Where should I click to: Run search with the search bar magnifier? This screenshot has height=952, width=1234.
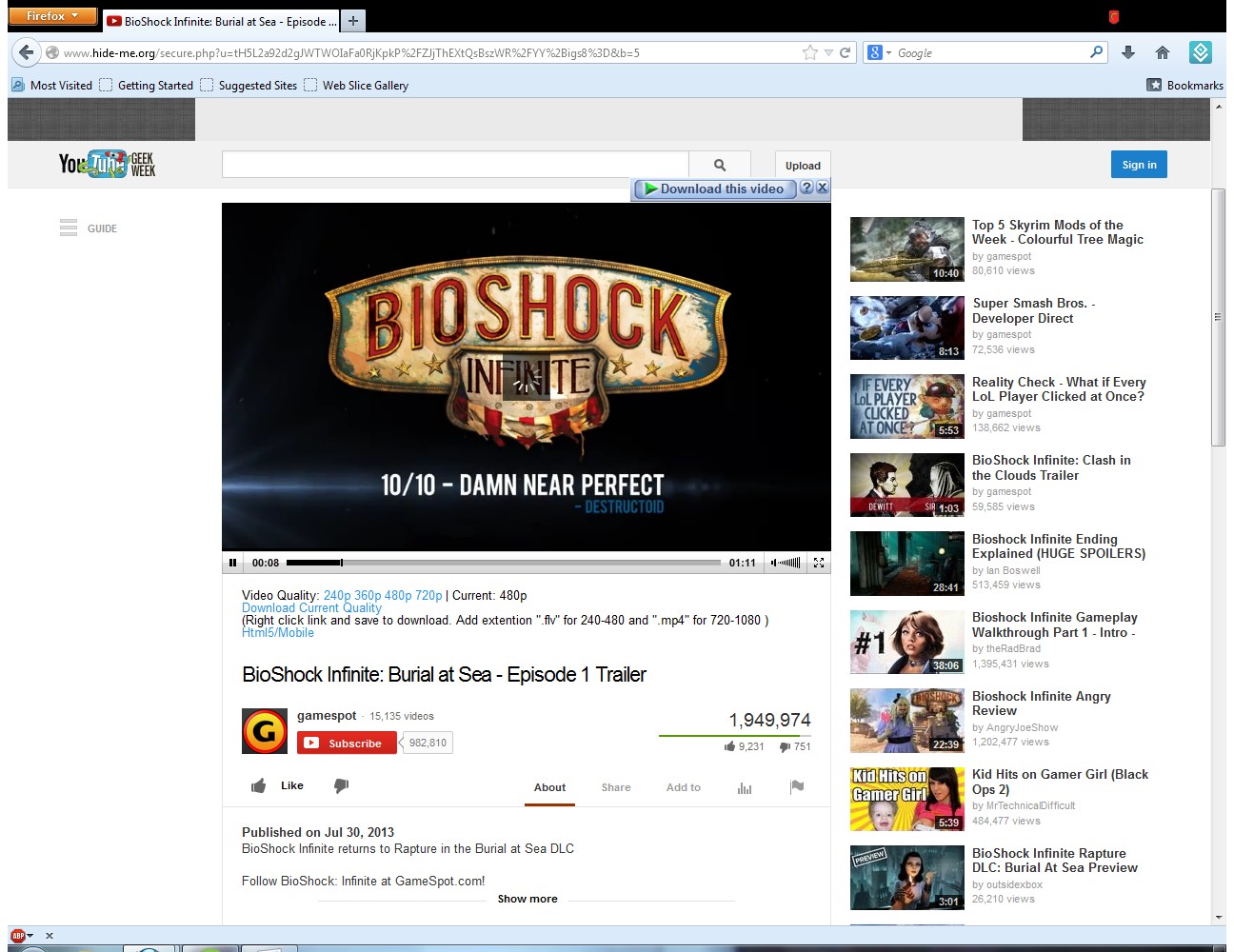[x=1097, y=52]
